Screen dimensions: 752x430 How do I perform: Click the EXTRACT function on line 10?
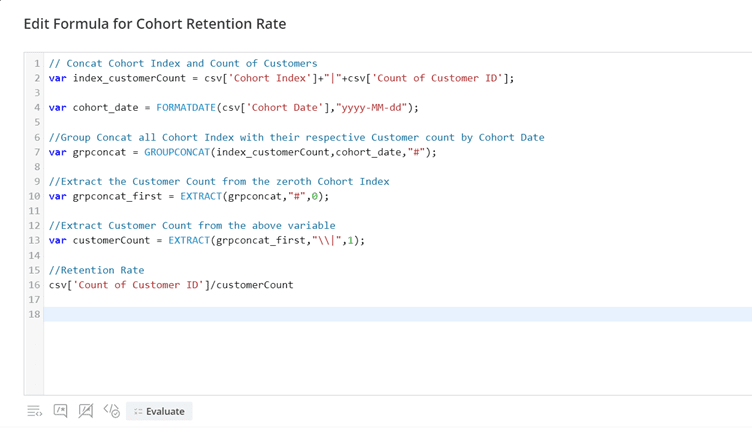click(201, 196)
